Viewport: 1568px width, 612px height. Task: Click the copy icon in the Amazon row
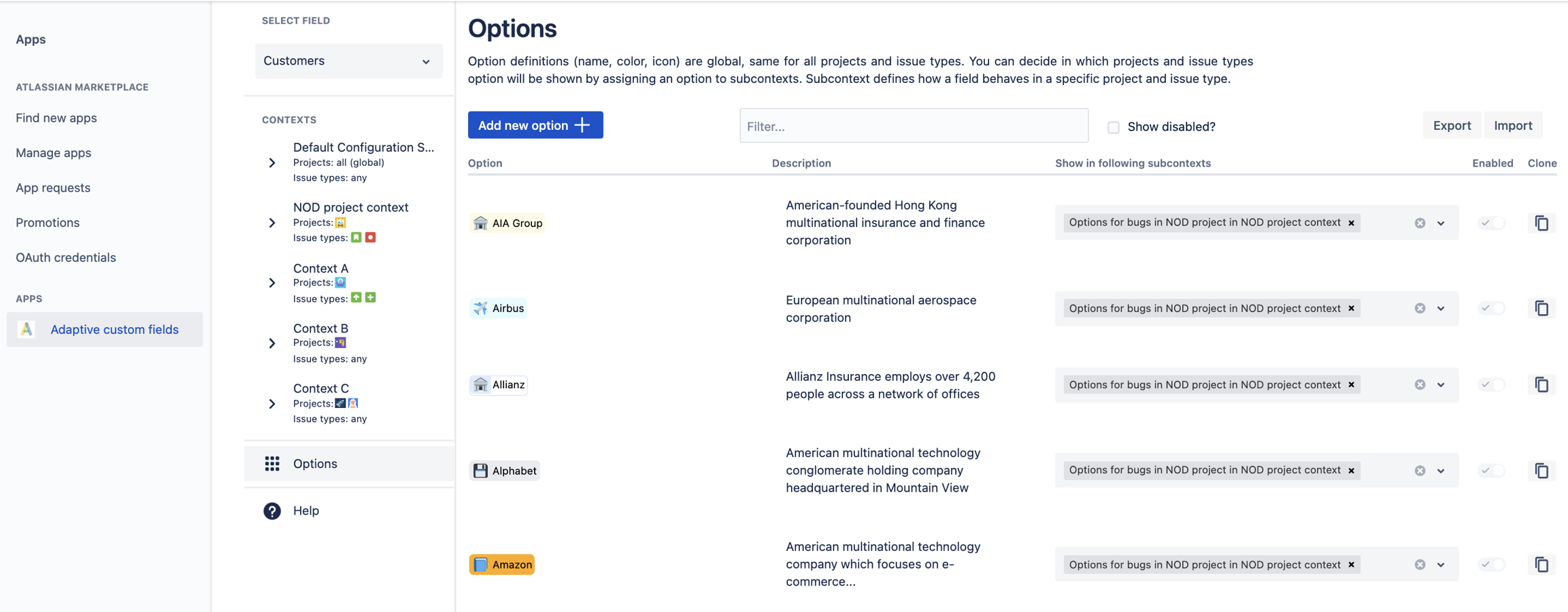click(1541, 564)
